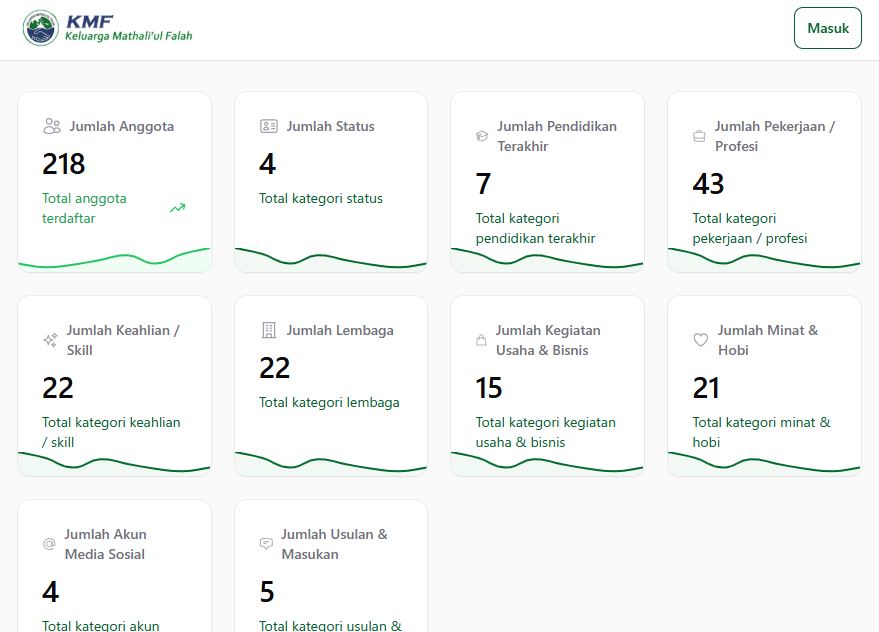Screen dimensions: 879x632
Task: Click the trending-up arrow icon in Anggota card
Action: click(x=178, y=208)
